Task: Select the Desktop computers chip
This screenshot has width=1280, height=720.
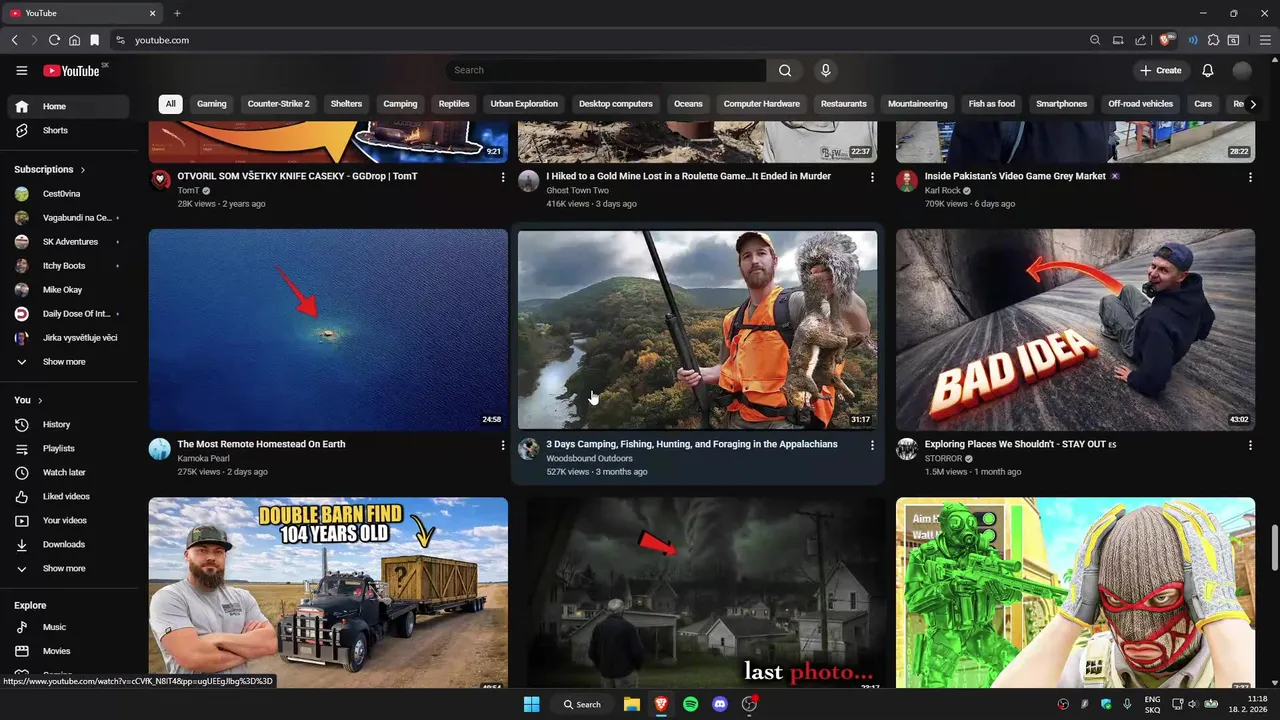Action: (x=616, y=104)
